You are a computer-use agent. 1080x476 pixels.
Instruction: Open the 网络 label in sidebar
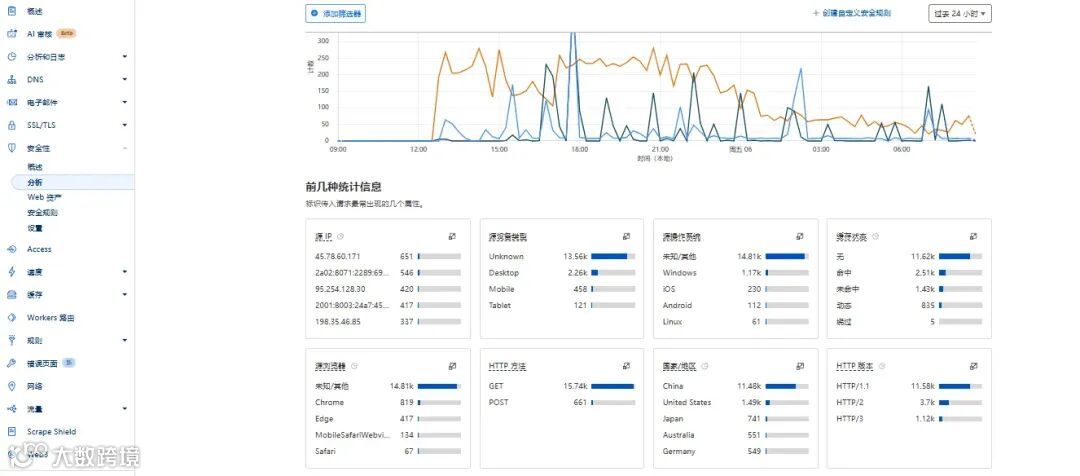(x=35, y=386)
